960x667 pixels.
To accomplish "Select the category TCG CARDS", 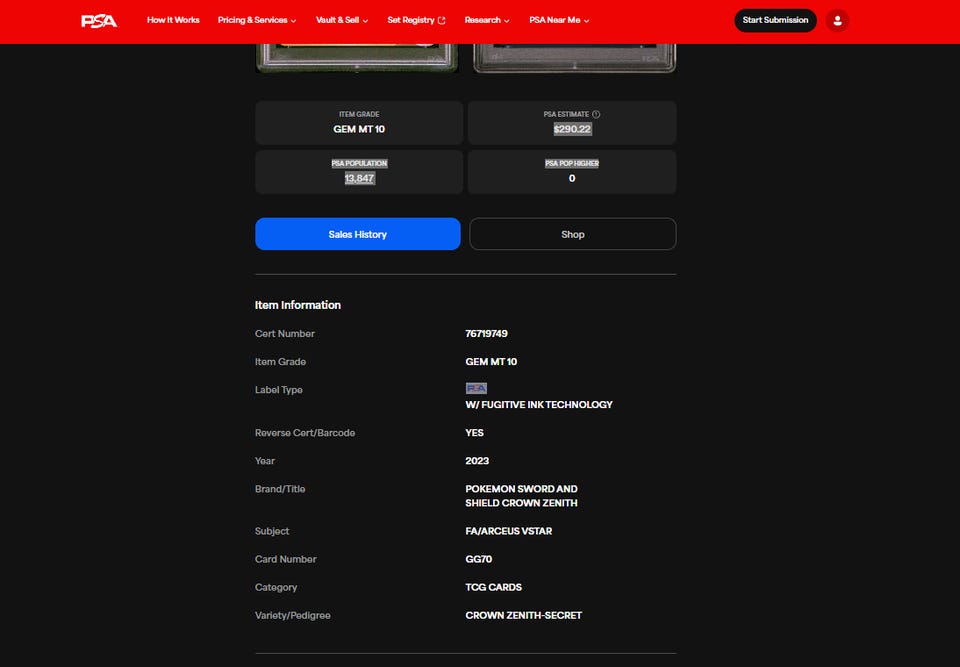I will (493, 587).
